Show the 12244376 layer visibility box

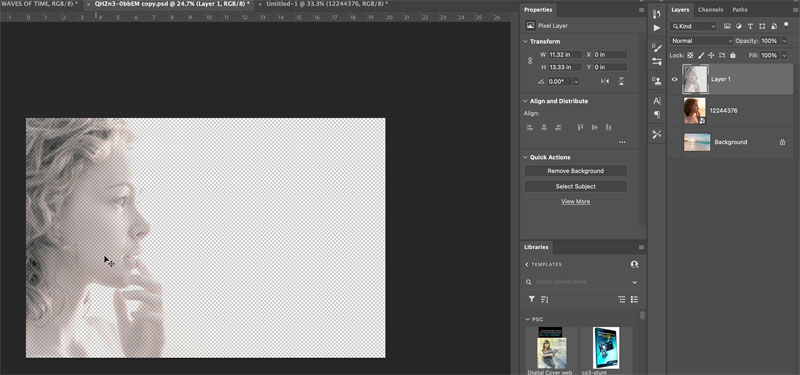pos(674,111)
